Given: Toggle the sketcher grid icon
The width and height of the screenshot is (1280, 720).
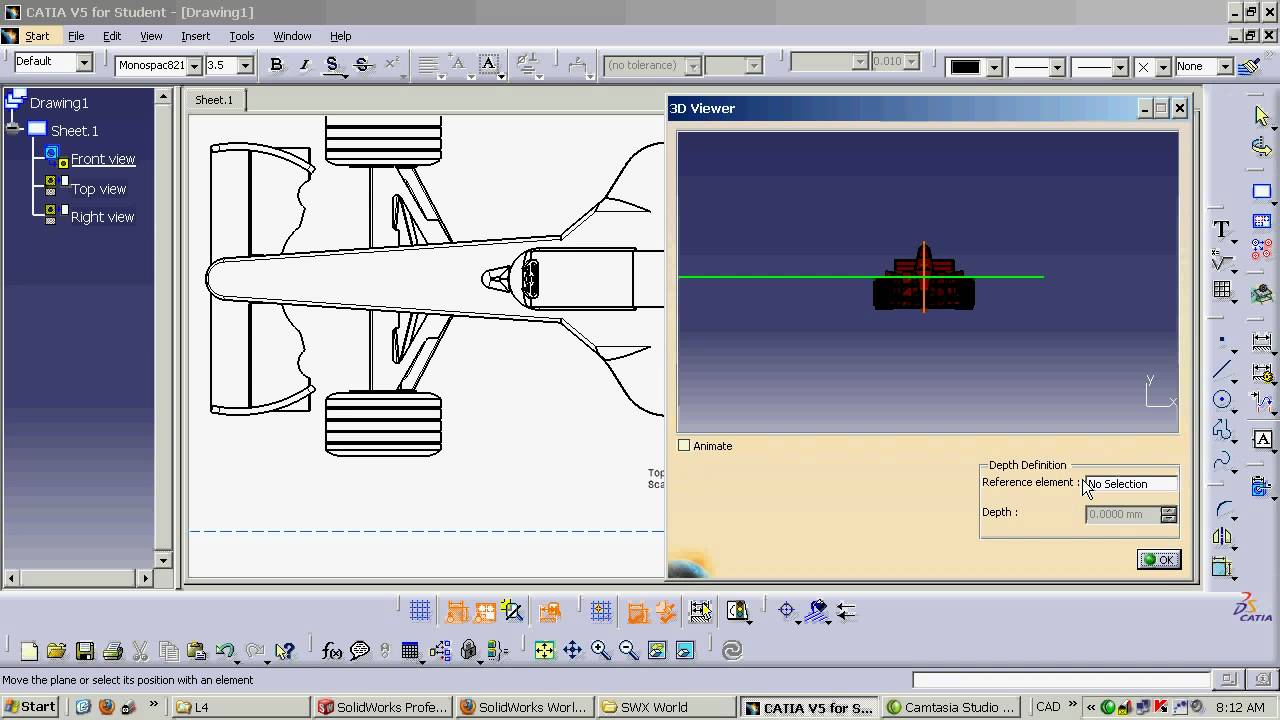Looking at the screenshot, I should 420,611.
